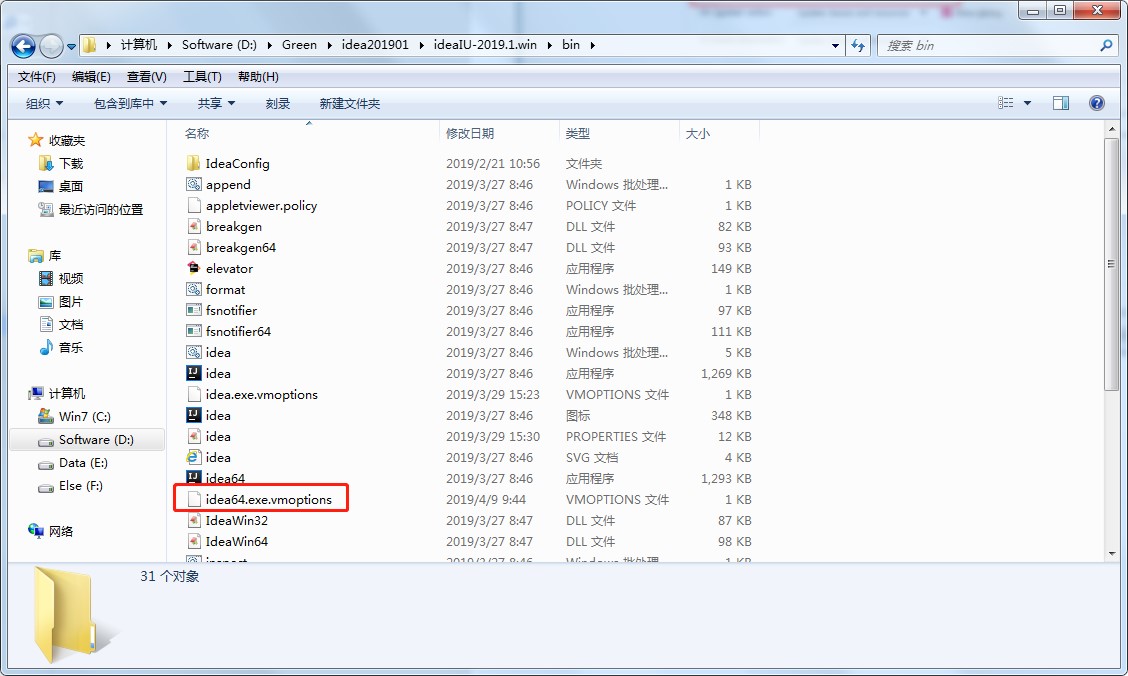Click the refresh button in address bar
Image resolution: width=1128 pixels, height=676 pixels.
click(858, 45)
